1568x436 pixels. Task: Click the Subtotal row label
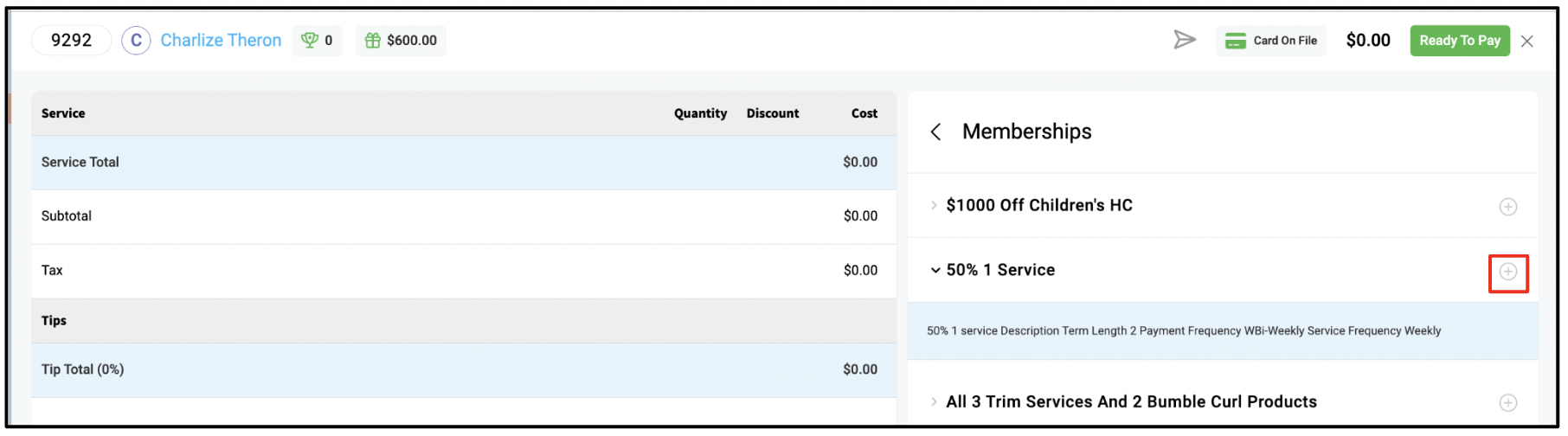point(67,216)
